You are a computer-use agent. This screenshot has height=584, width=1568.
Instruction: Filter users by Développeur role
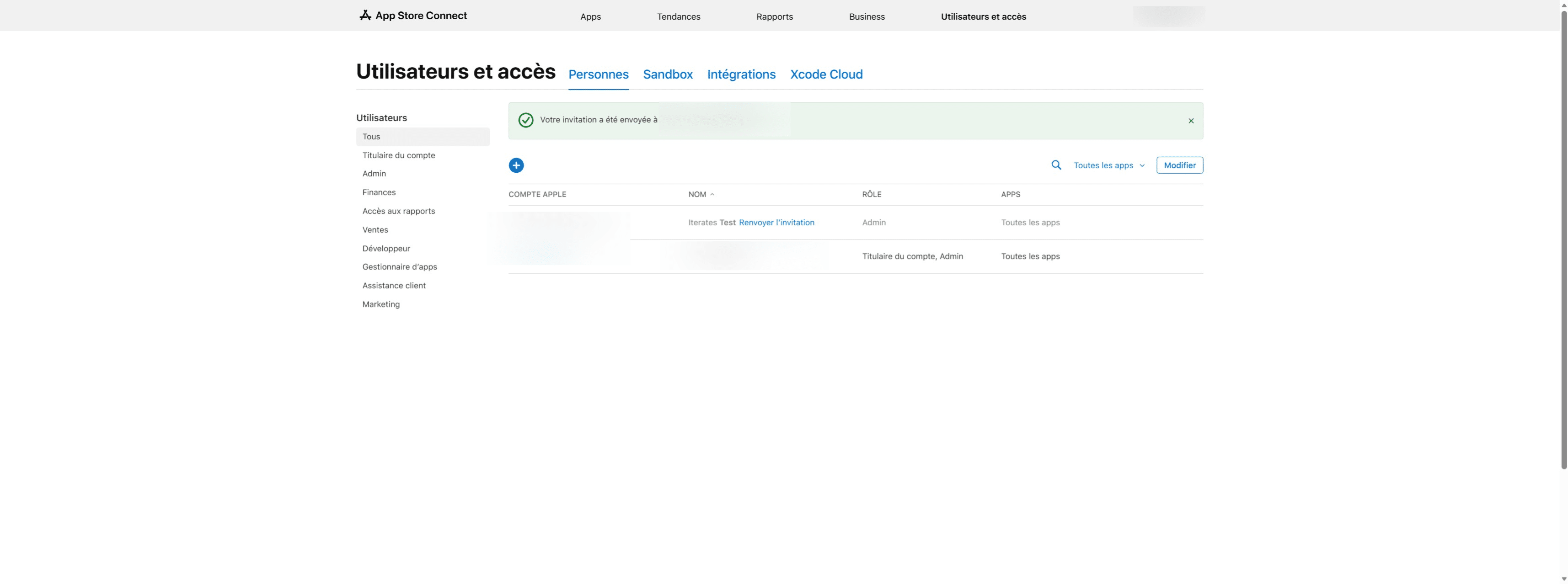click(386, 249)
